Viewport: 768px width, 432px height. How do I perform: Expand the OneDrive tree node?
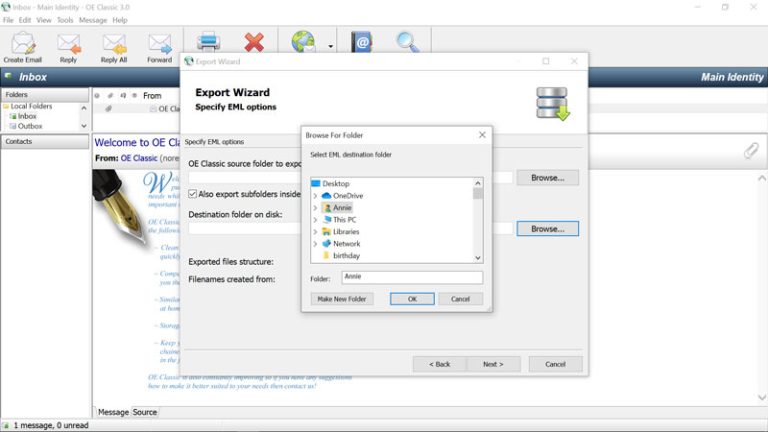(315, 196)
